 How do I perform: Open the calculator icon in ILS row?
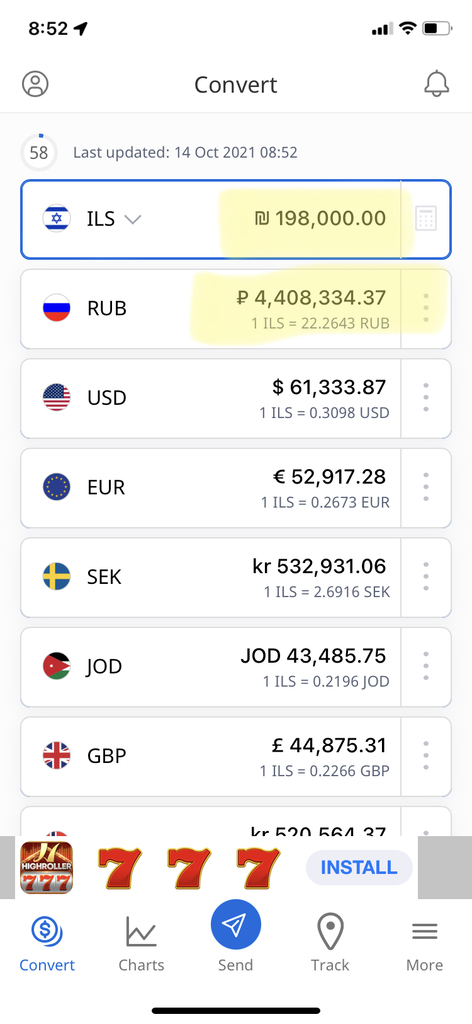(x=426, y=219)
